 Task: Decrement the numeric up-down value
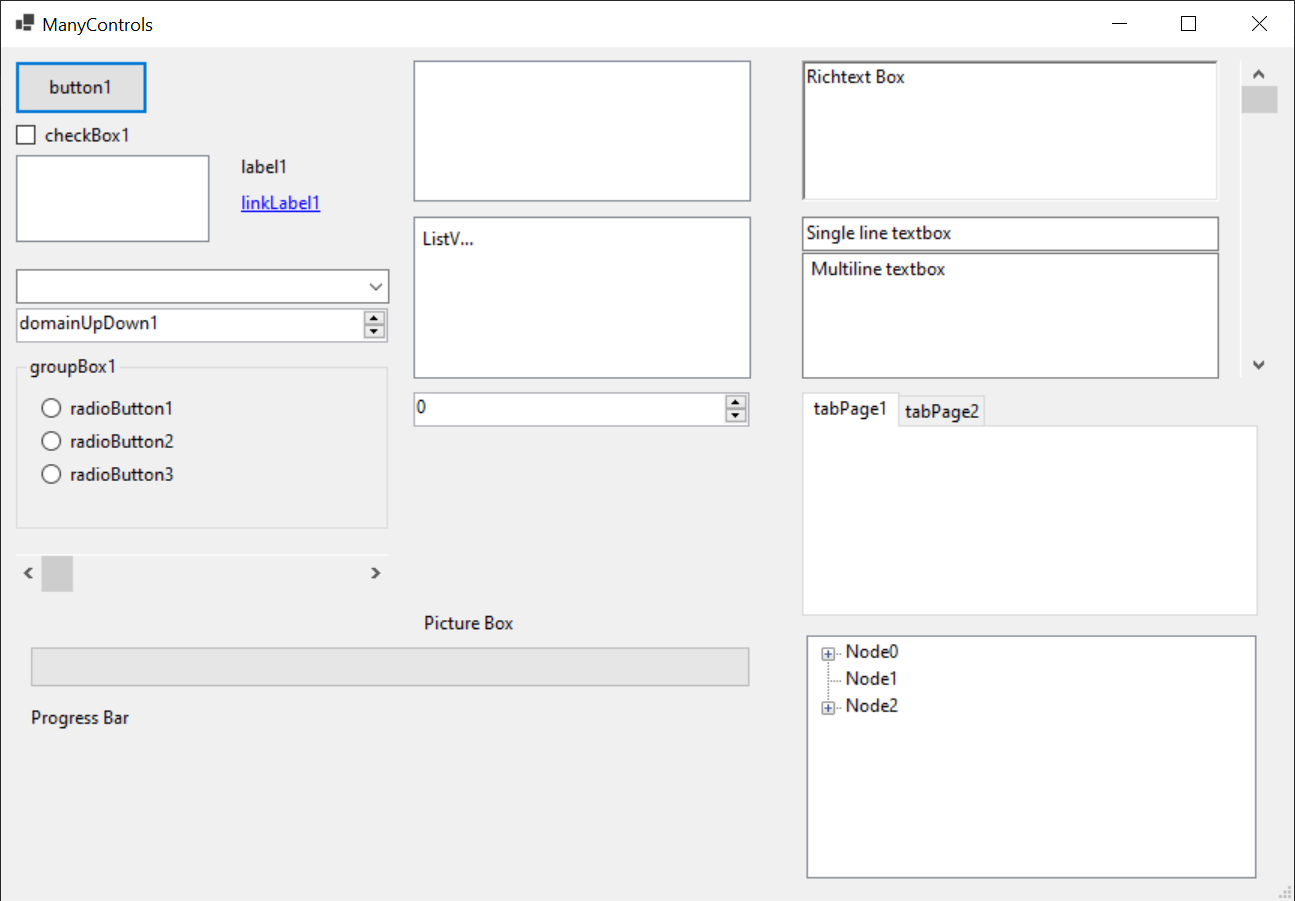pyautogui.click(x=736, y=416)
